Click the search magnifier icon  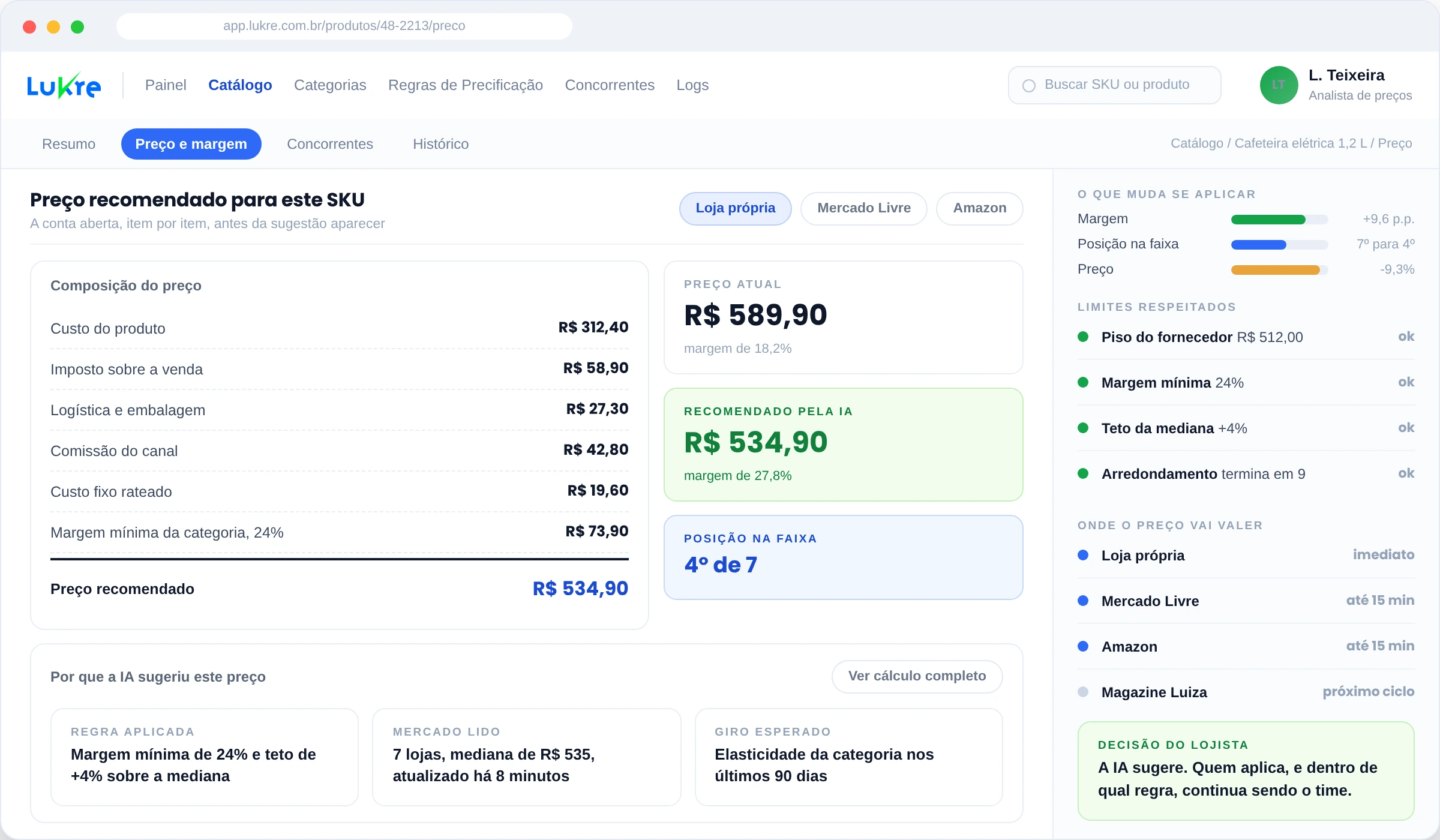[x=1029, y=86]
